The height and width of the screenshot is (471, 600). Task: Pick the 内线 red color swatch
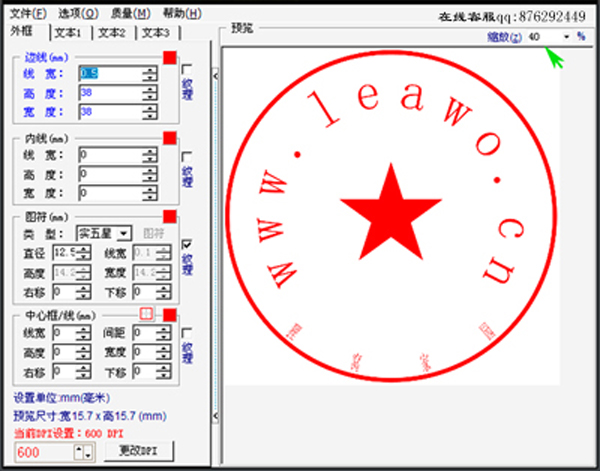170,138
